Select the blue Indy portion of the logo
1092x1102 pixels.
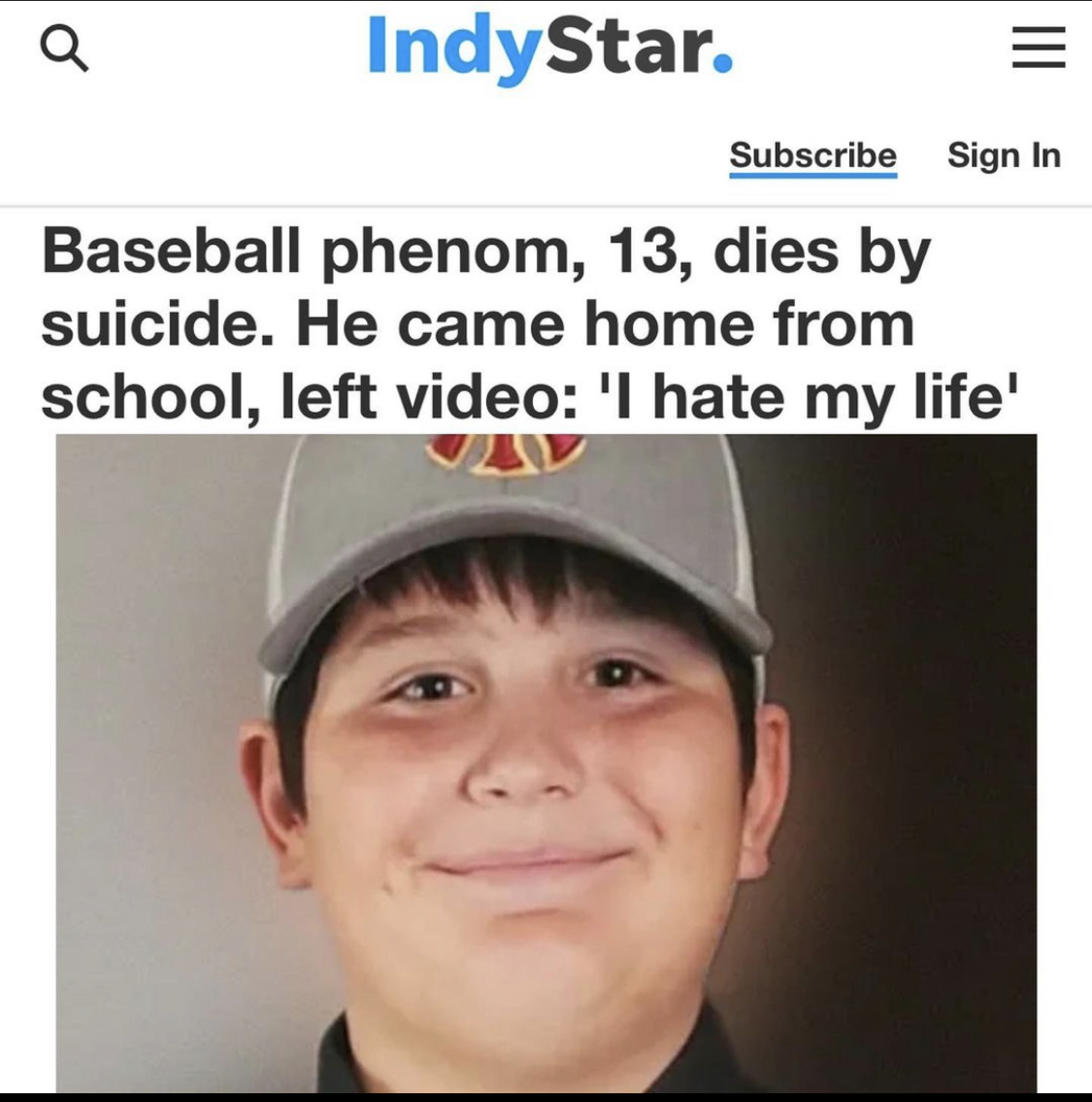click(x=455, y=50)
